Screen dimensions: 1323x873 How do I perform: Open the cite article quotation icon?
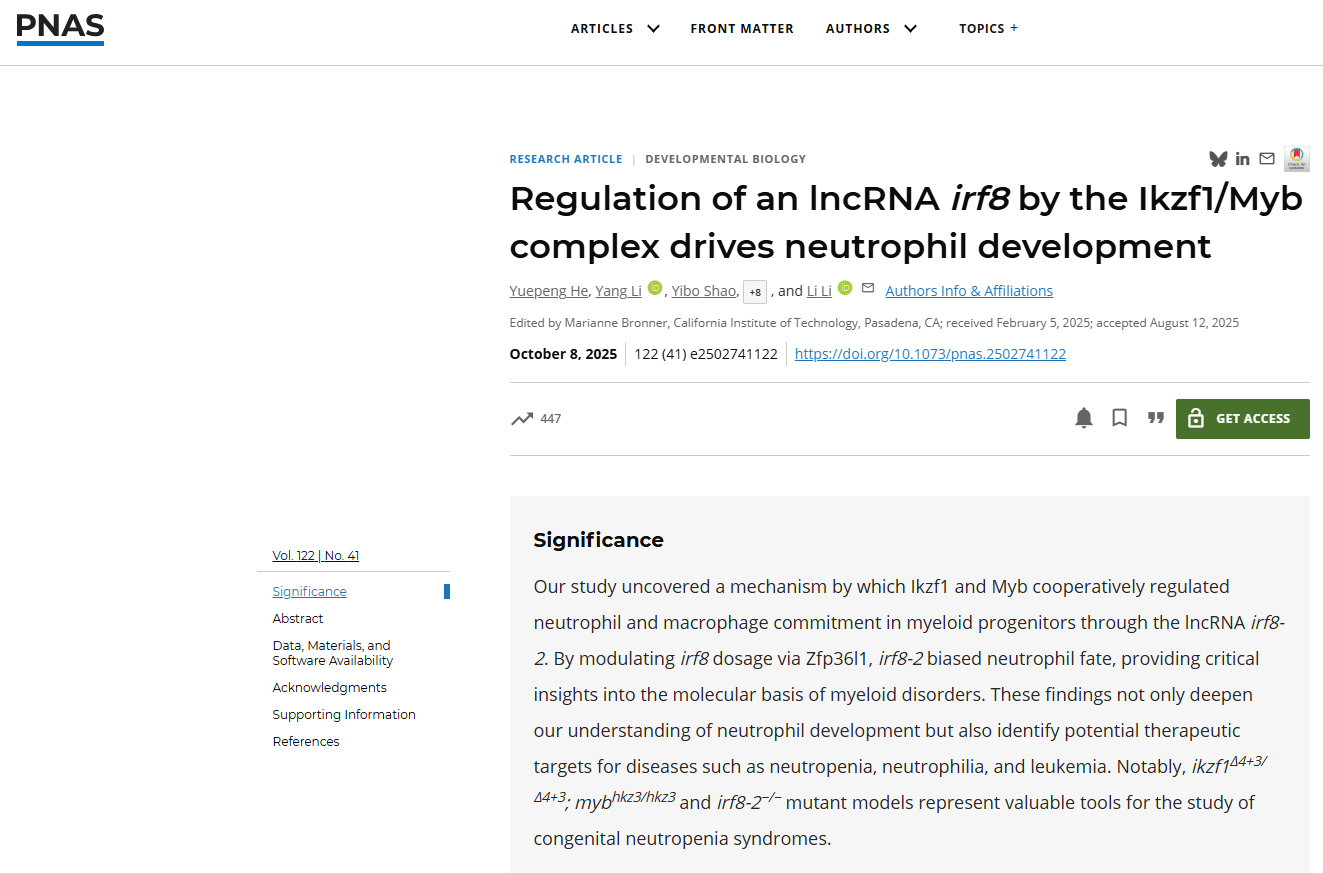(x=1156, y=418)
